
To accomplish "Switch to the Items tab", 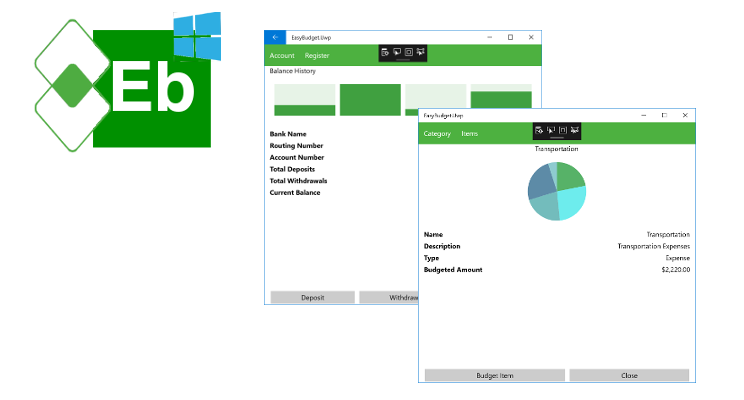I will coord(469,134).
